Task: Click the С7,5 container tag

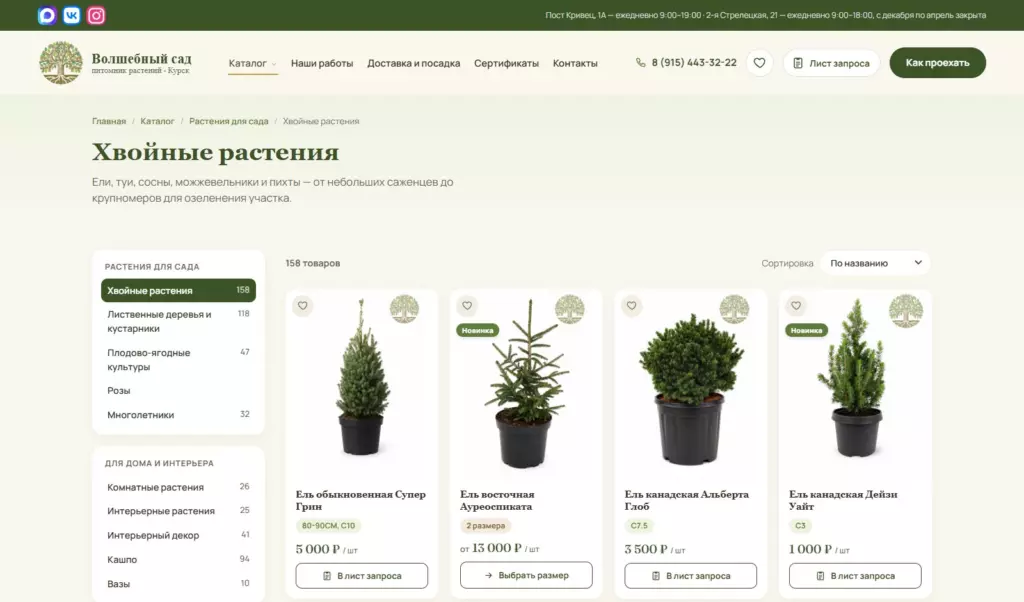Action: pyautogui.click(x=639, y=526)
